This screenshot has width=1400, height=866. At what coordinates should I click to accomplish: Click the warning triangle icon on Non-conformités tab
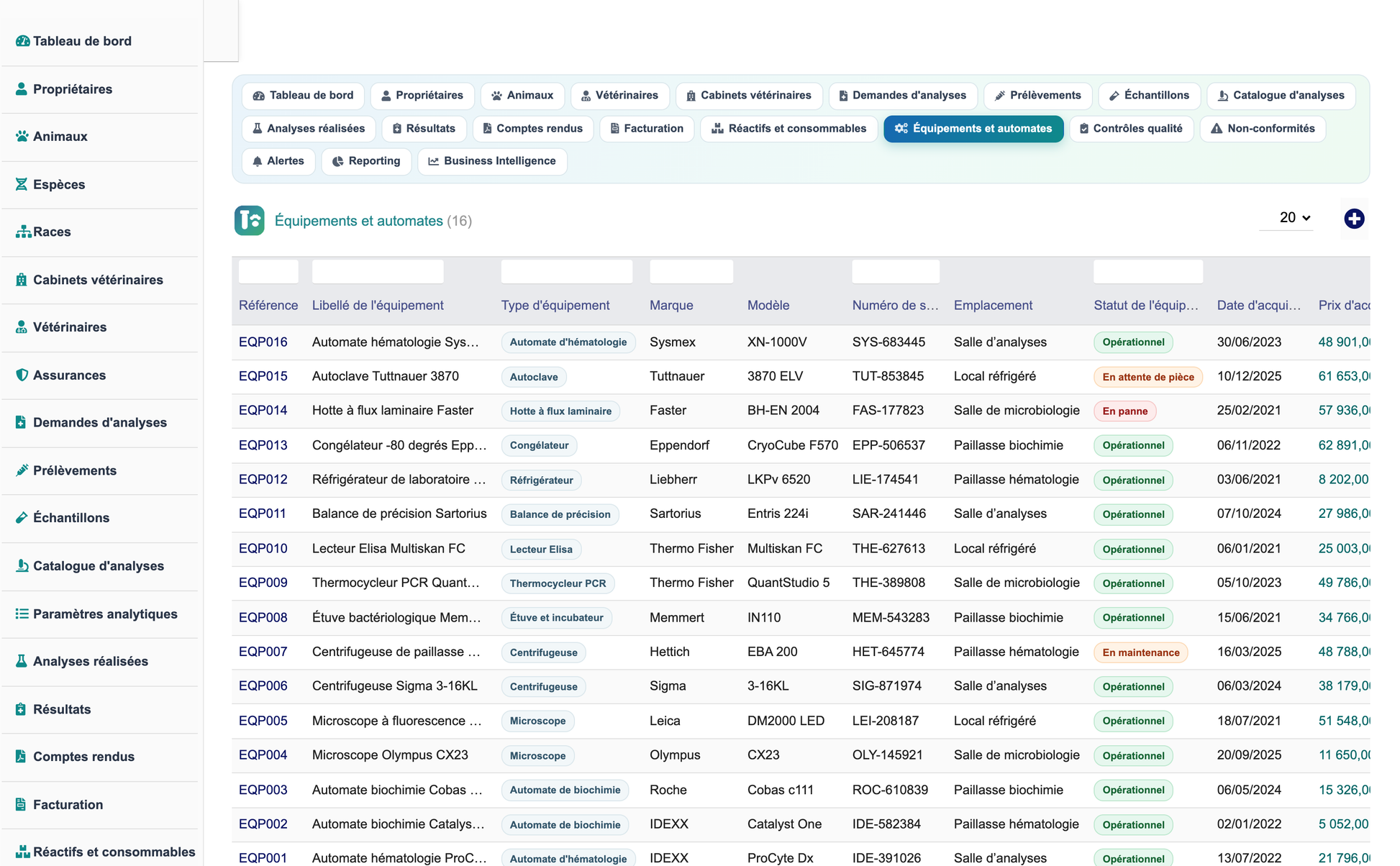[1217, 129]
